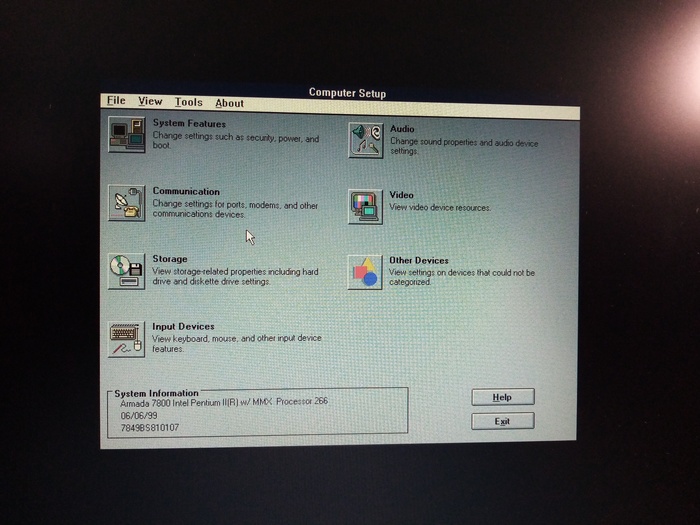Screen dimensions: 700x525
Task: Select the Input Devices heading text
Action: [183, 326]
